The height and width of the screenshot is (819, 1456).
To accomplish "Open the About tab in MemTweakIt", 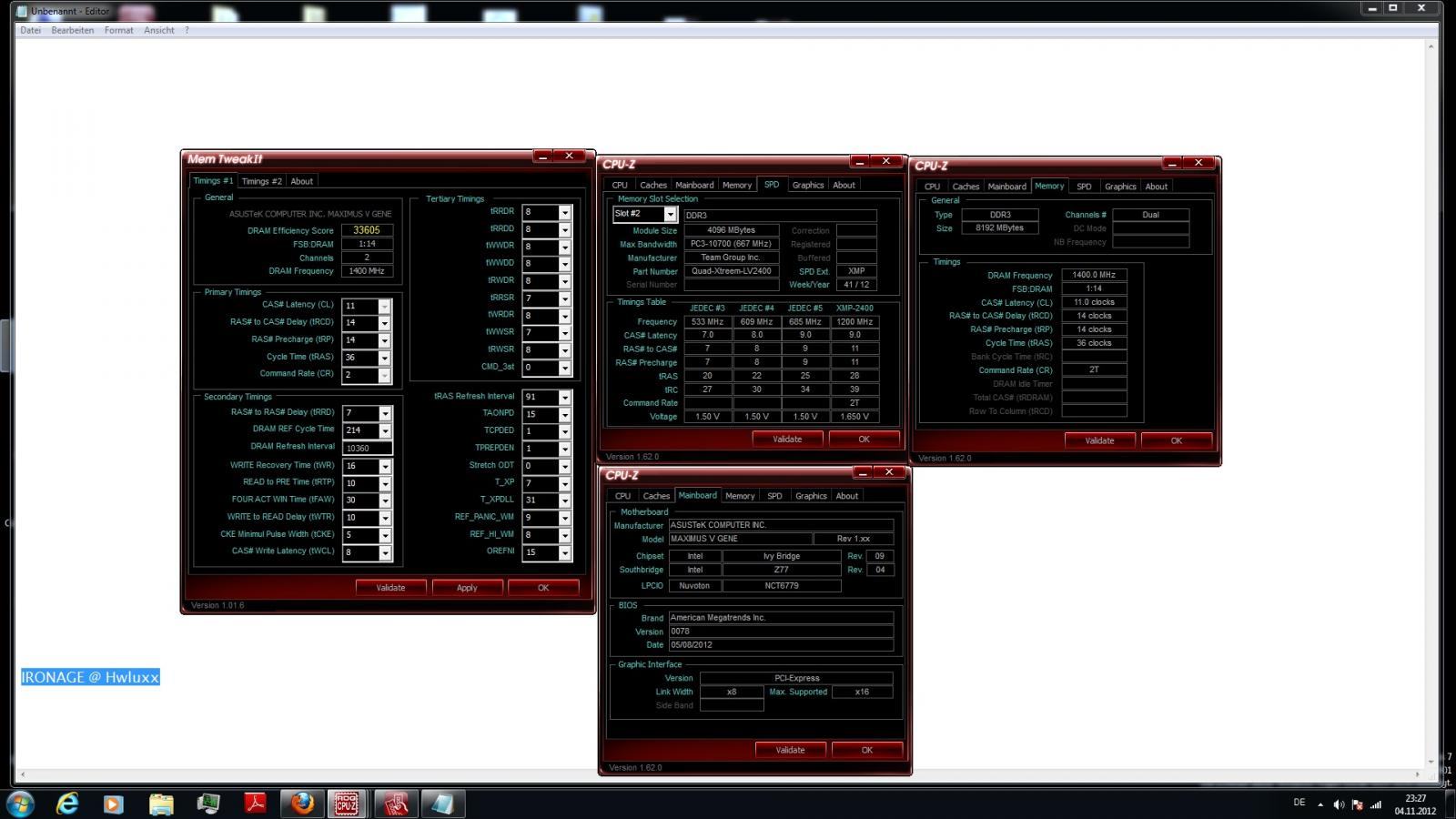I will [x=301, y=181].
